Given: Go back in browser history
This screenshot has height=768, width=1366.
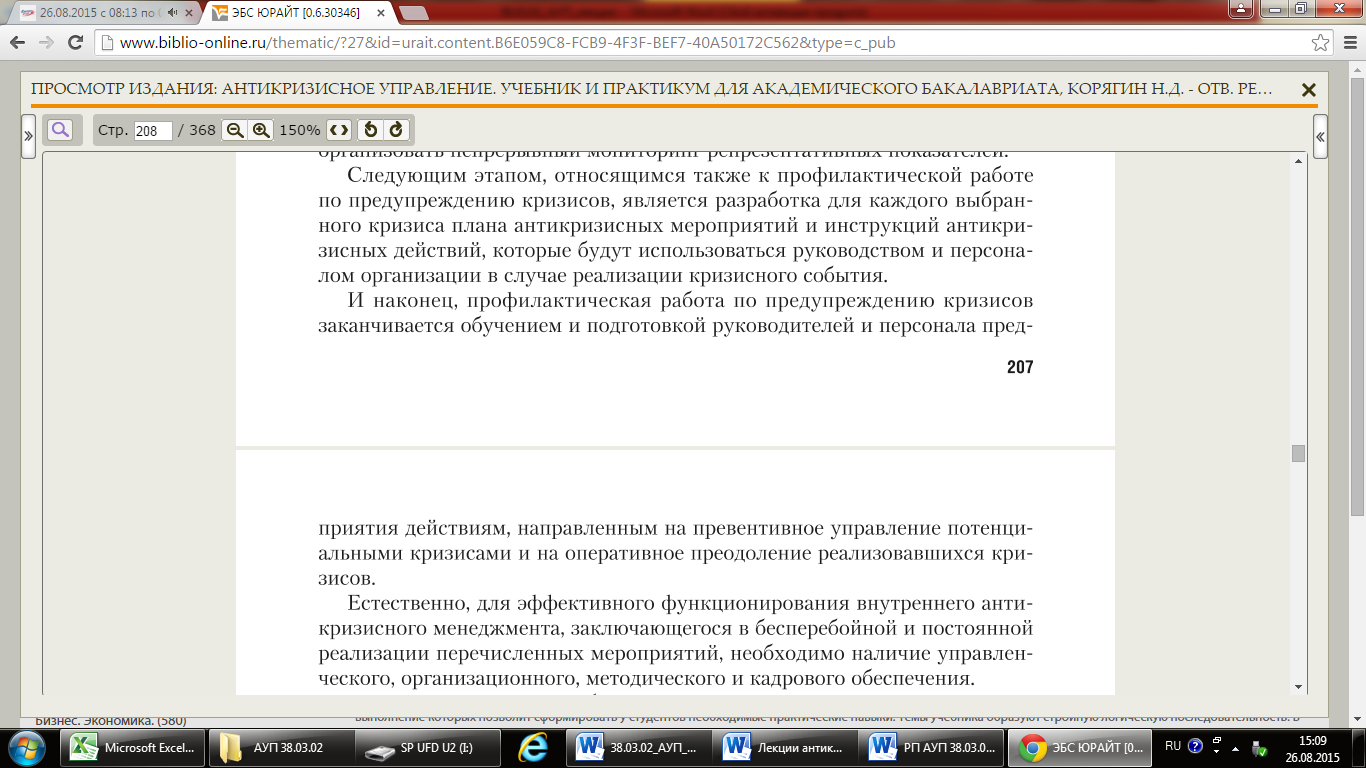Looking at the screenshot, I should 17,43.
